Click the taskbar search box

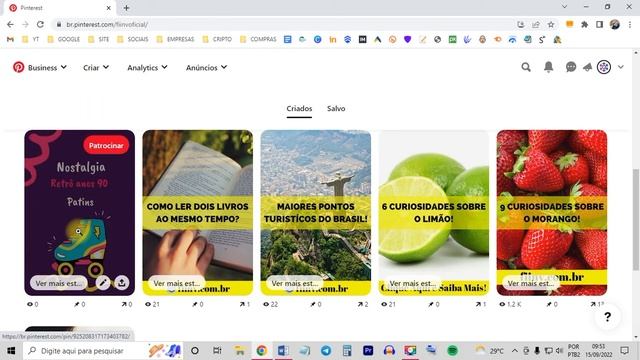click(x=103, y=351)
